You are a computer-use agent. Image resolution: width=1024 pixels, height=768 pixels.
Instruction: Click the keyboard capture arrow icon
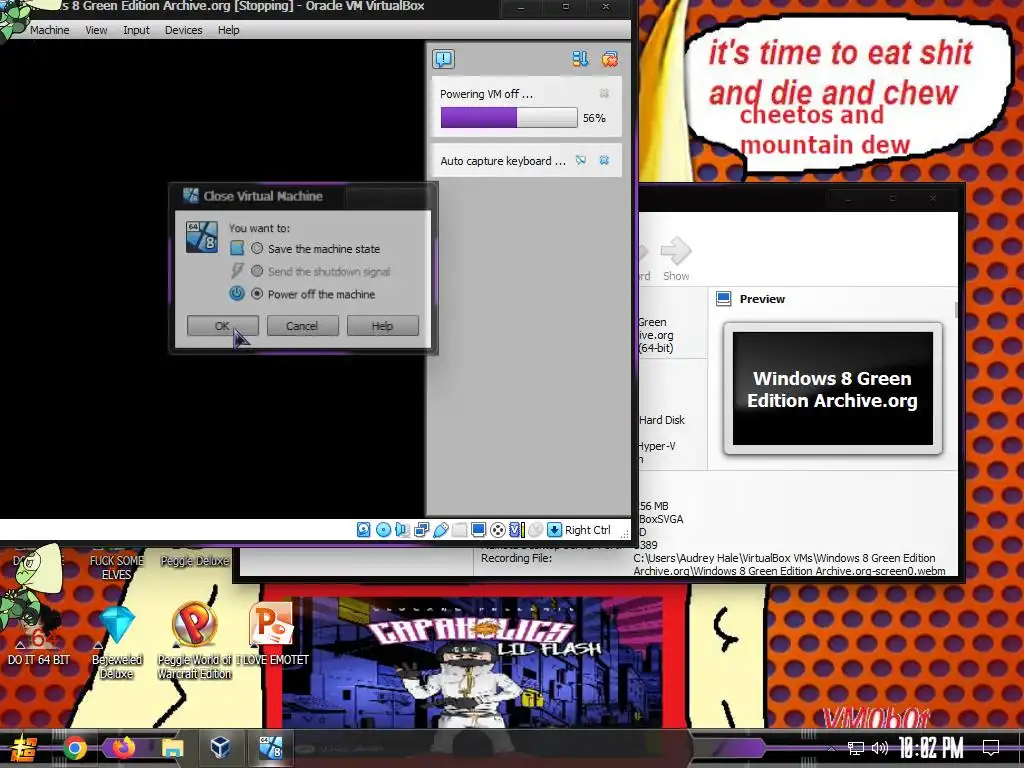[x=554, y=530]
